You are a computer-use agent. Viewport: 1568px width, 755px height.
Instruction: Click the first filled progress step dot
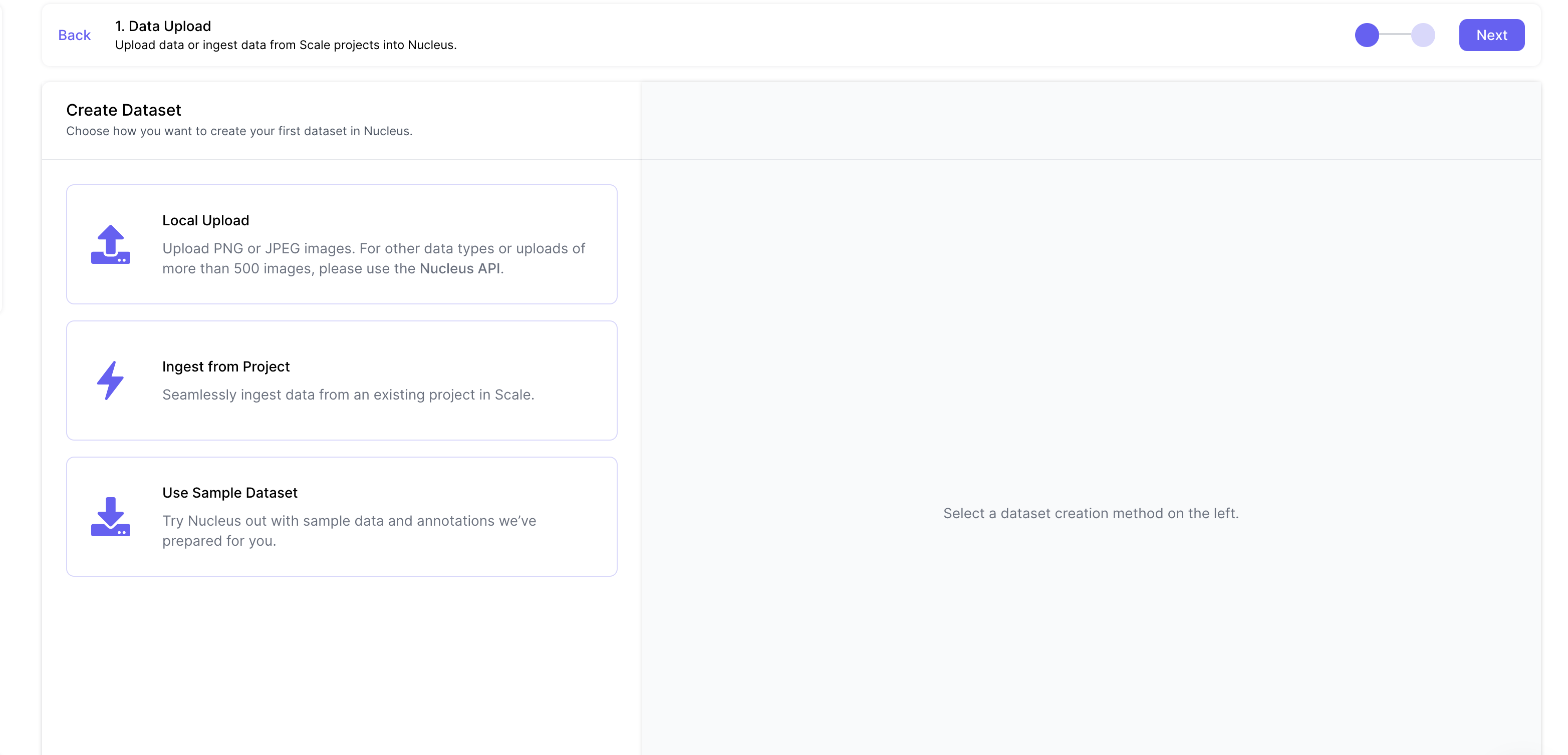pyautogui.click(x=1367, y=35)
